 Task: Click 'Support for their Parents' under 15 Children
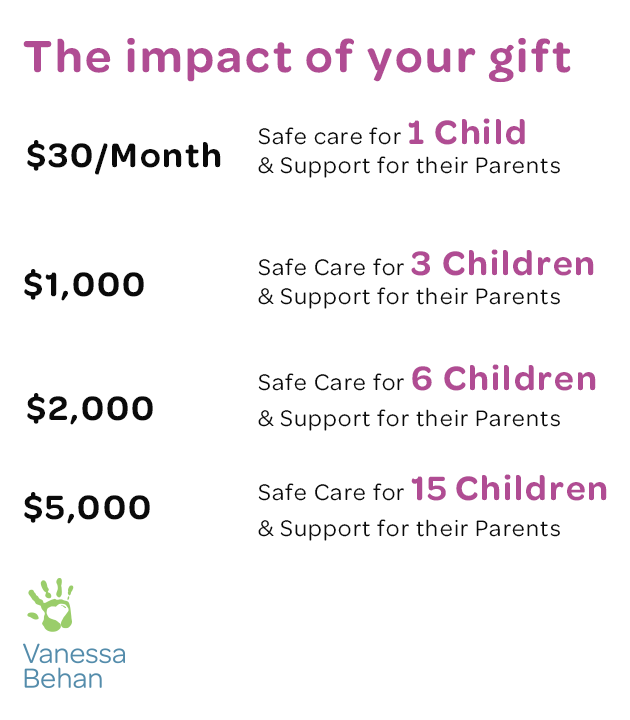click(420, 529)
